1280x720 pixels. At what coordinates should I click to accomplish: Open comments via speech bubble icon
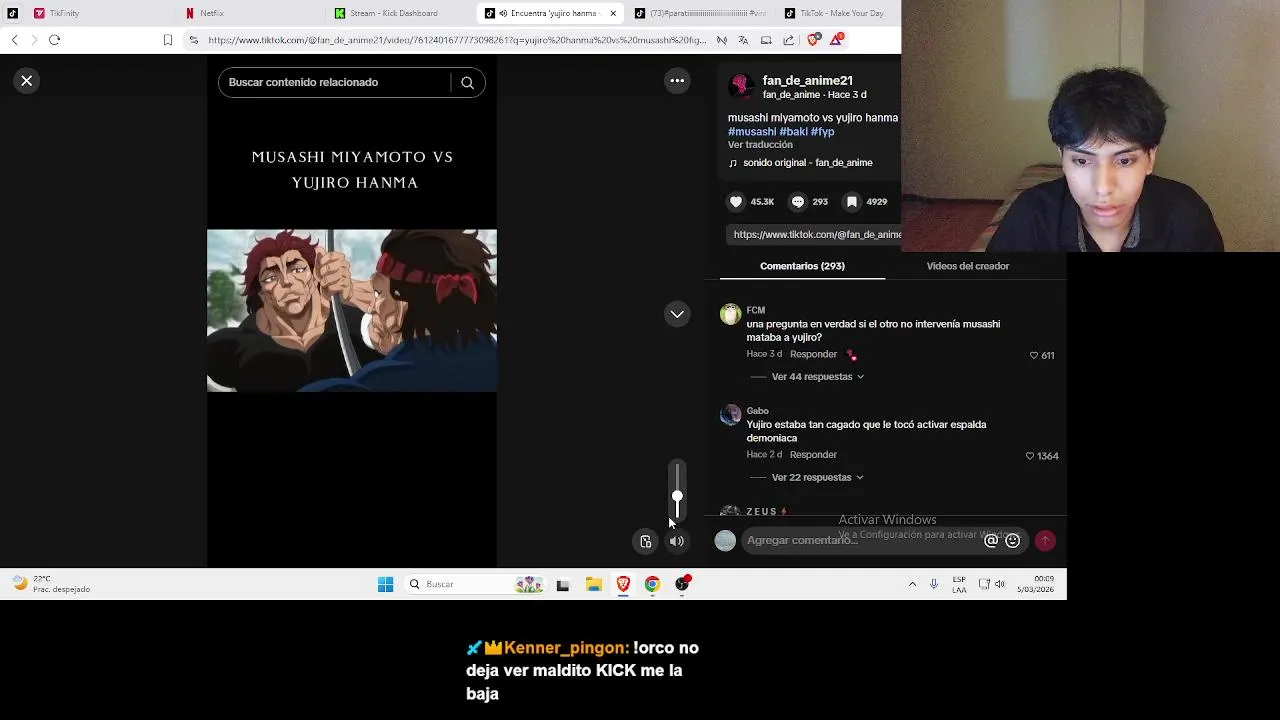click(798, 202)
